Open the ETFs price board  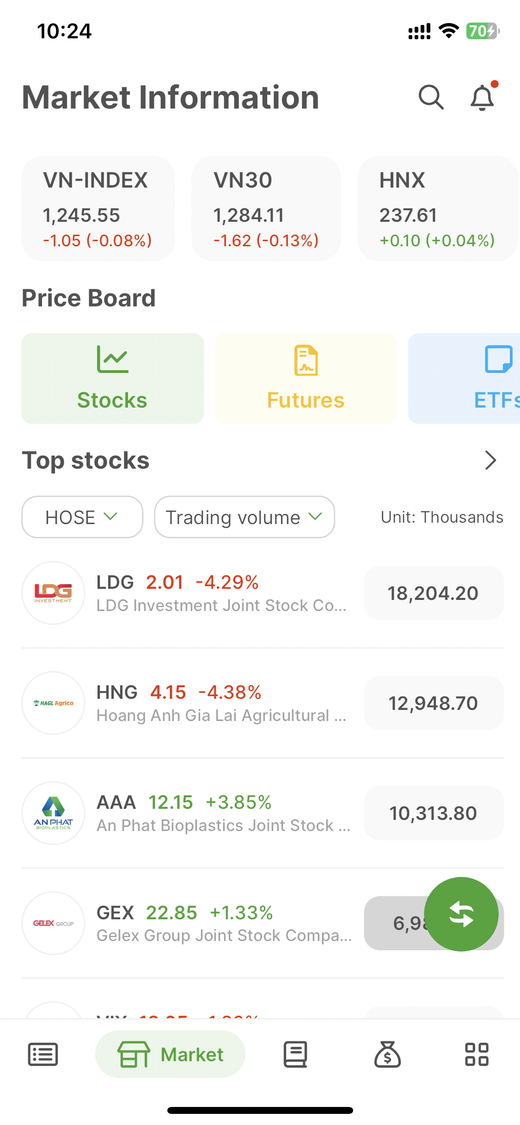coord(464,378)
